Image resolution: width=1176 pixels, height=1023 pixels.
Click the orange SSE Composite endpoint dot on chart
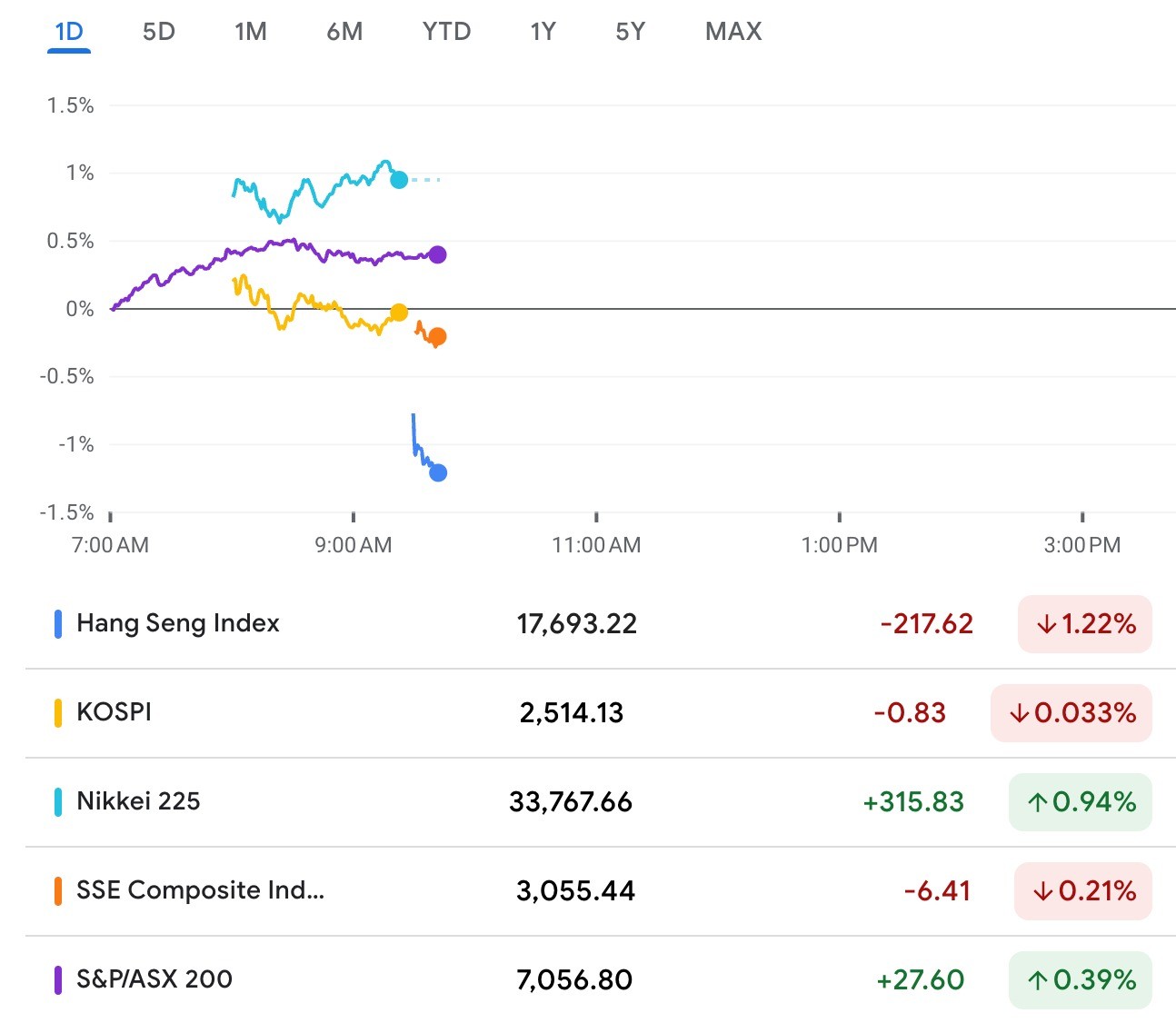437,337
